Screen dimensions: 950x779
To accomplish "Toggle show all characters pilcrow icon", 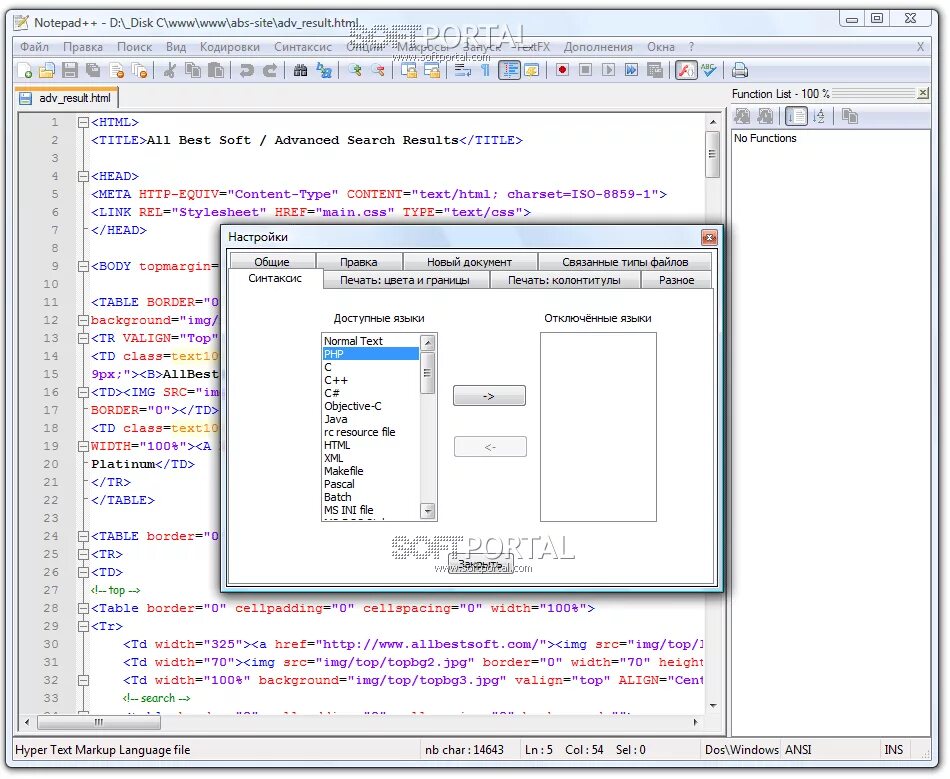I will pos(485,70).
